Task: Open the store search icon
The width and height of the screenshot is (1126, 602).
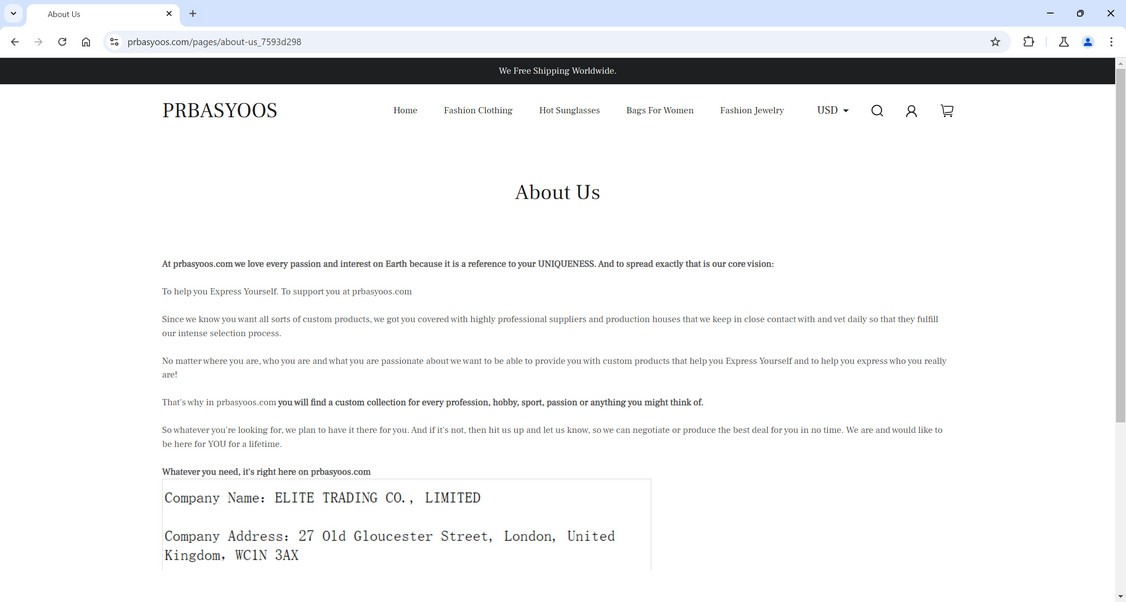Action: (877, 111)
